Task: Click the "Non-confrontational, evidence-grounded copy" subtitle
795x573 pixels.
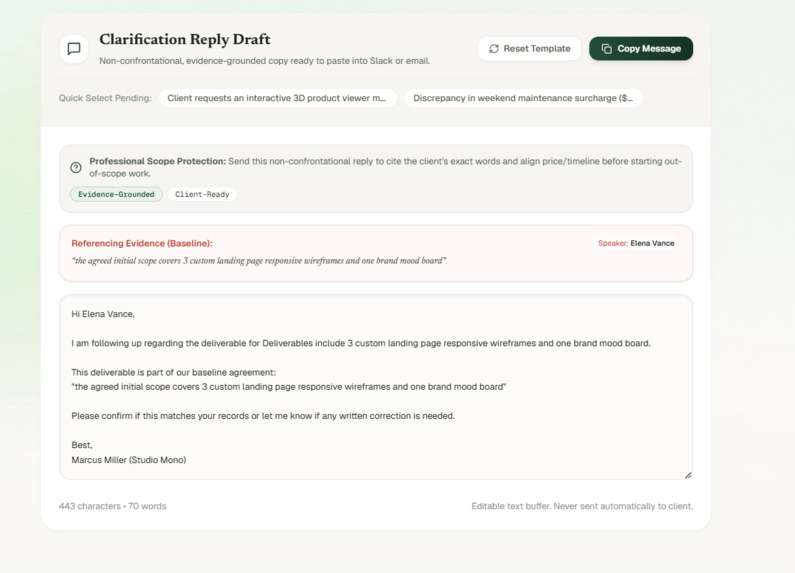Action: (x=265, y=61)
